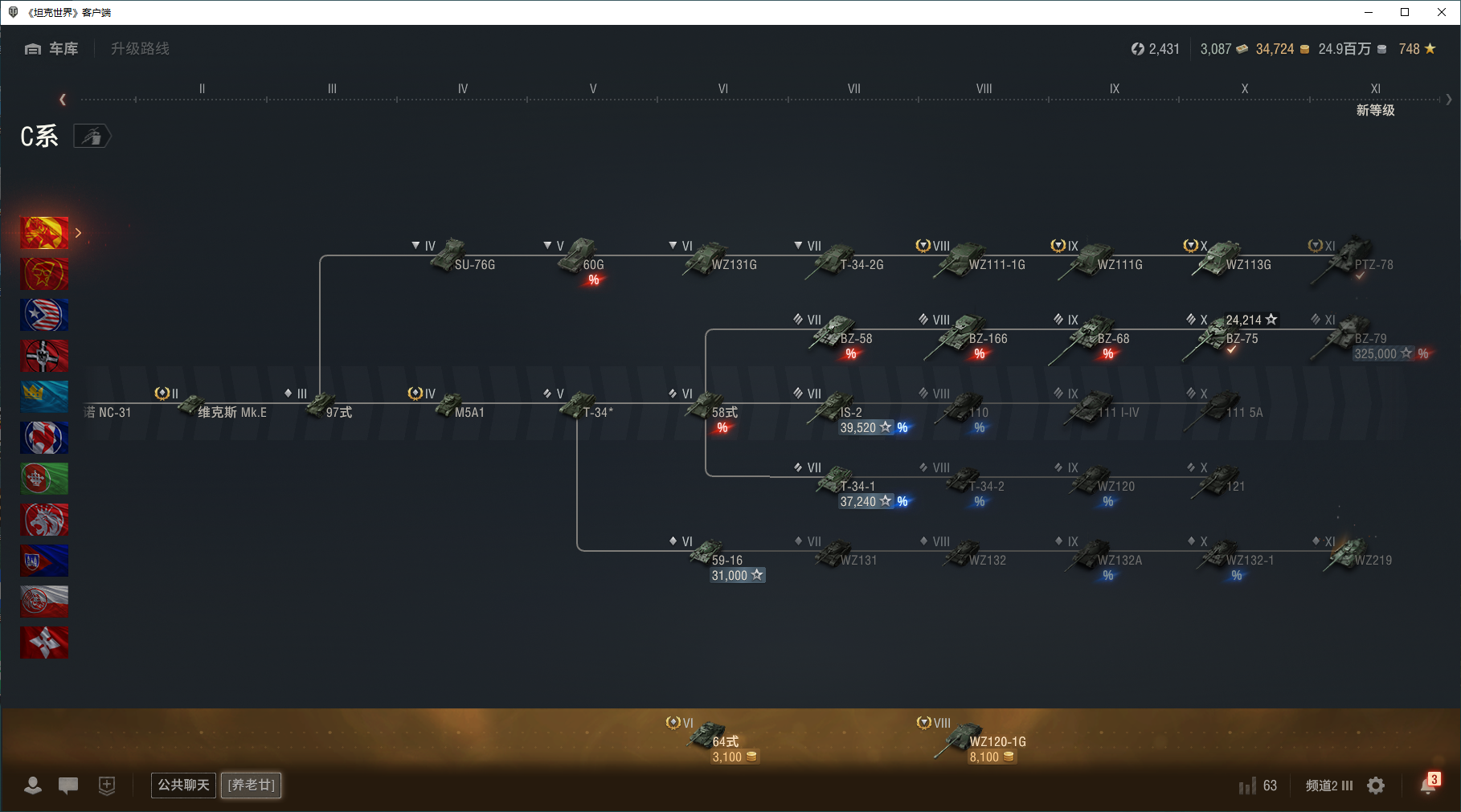Select premium tank 64式
The height and width of the screenshot is (812, 1461).
pos(714,740)
